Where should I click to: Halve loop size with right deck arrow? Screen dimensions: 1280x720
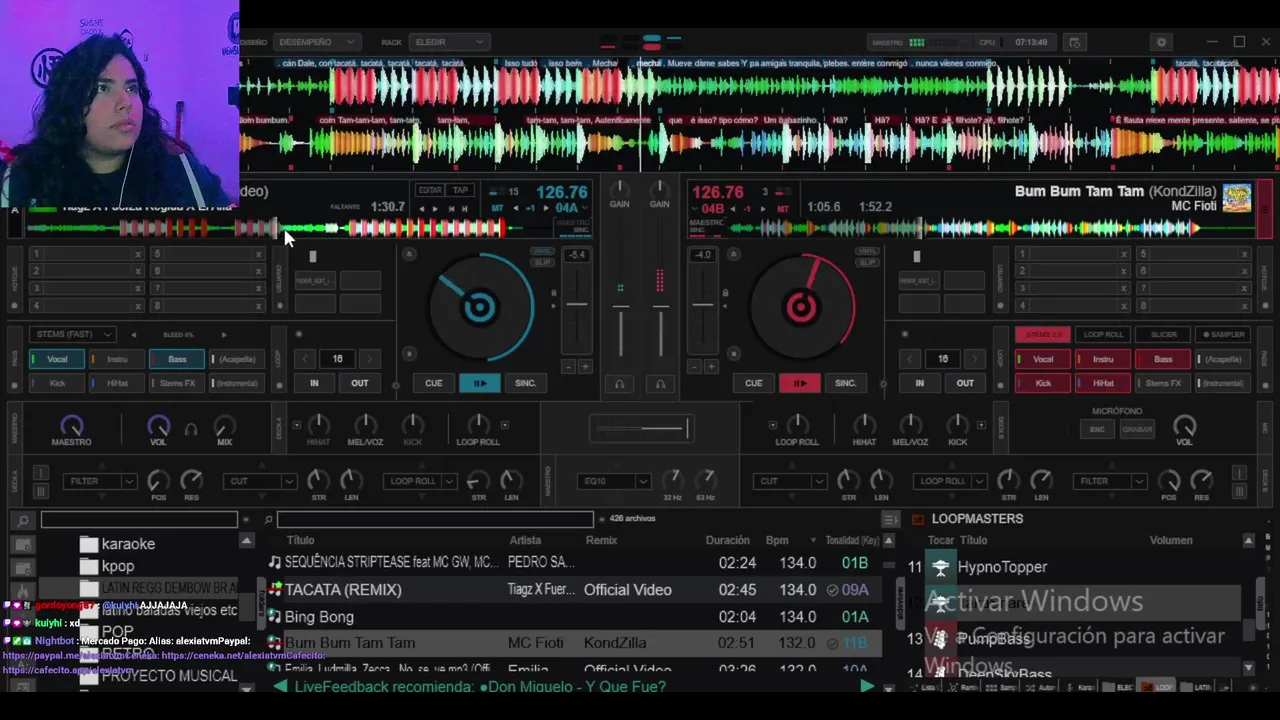click(x=911, y=359)
